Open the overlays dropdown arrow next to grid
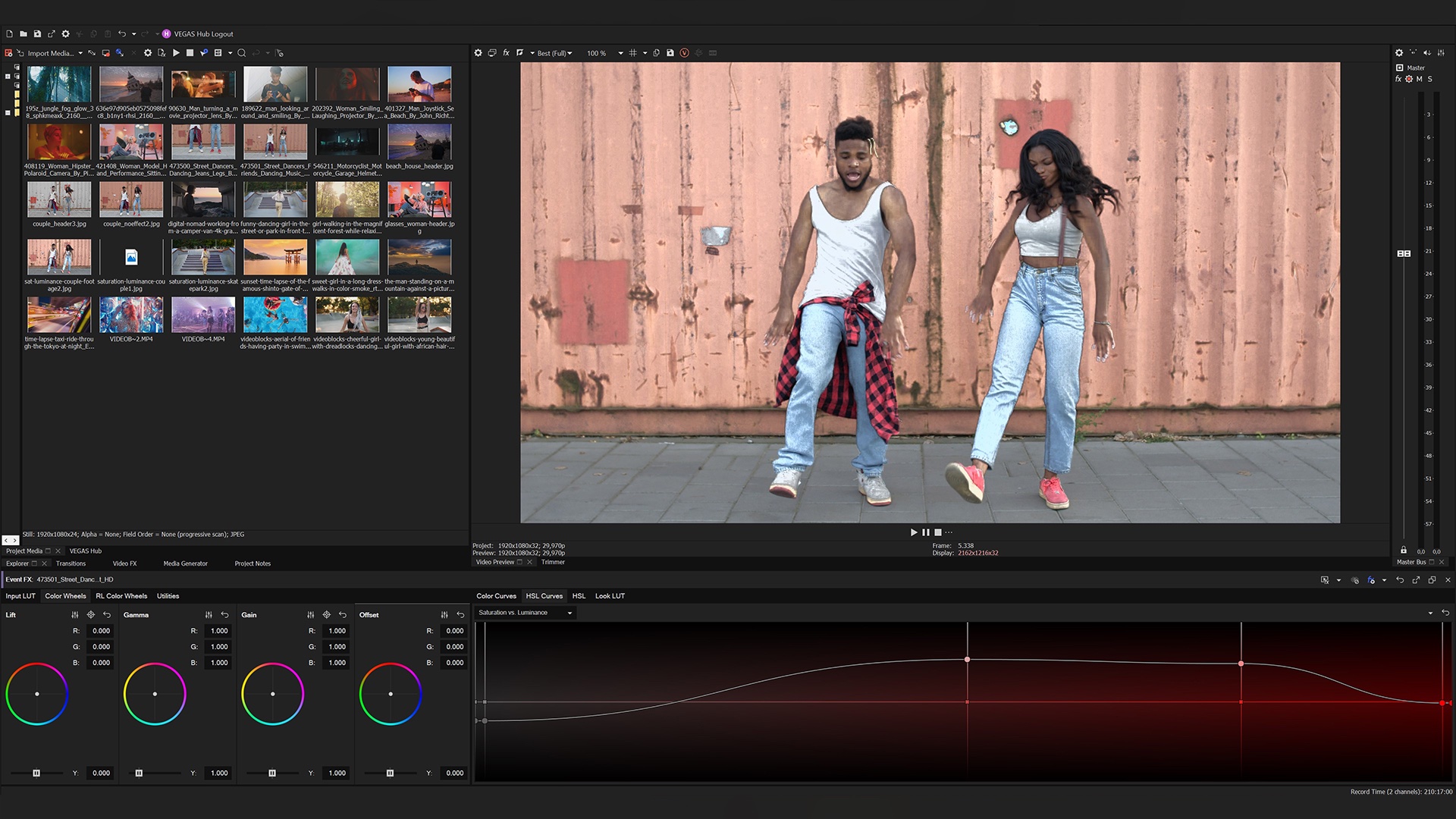This screenshot has height=819, width=1456. (645, 53)
